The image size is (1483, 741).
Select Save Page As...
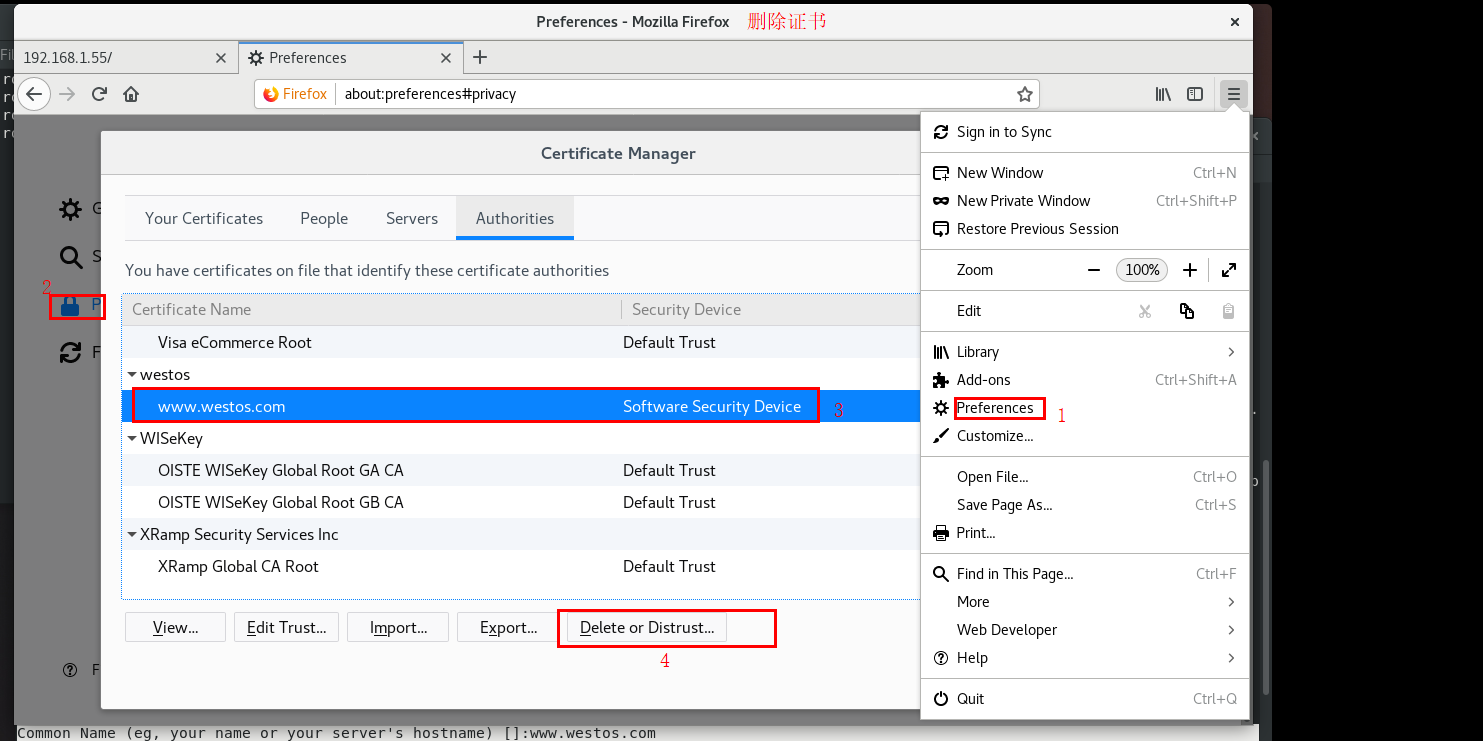tap(1085, 505)
